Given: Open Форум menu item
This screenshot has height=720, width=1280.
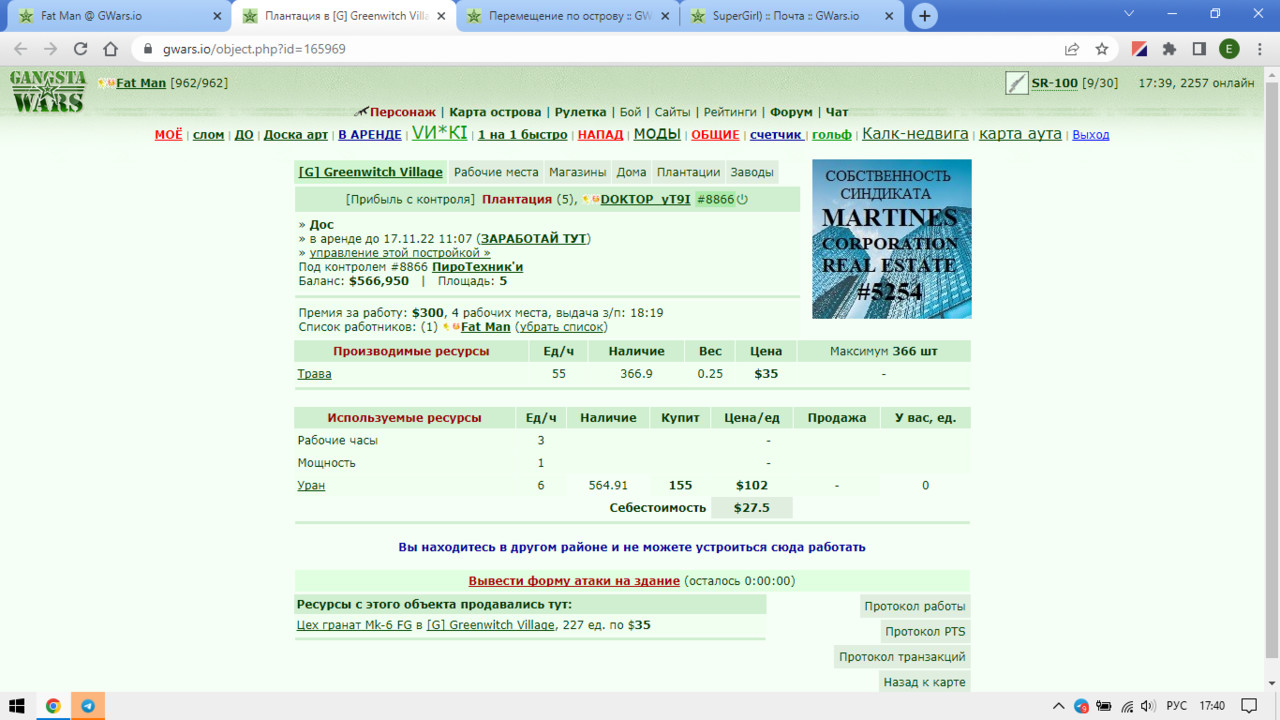Looking at the screenshot, I should 791,112.
